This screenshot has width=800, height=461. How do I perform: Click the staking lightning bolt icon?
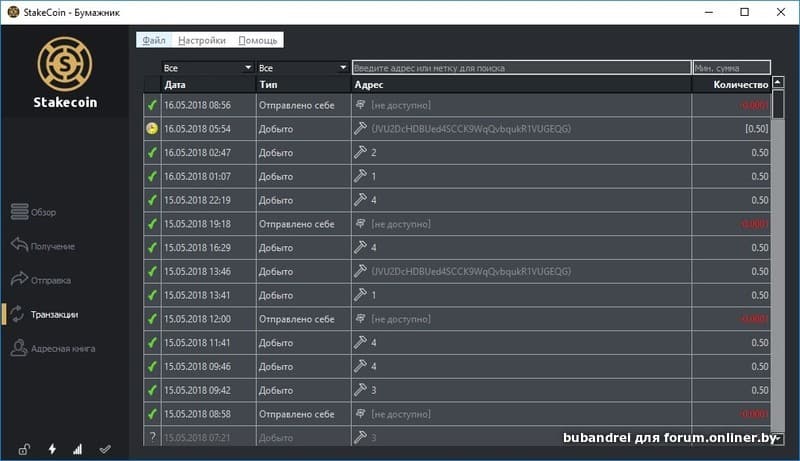(x=52, y=449)
